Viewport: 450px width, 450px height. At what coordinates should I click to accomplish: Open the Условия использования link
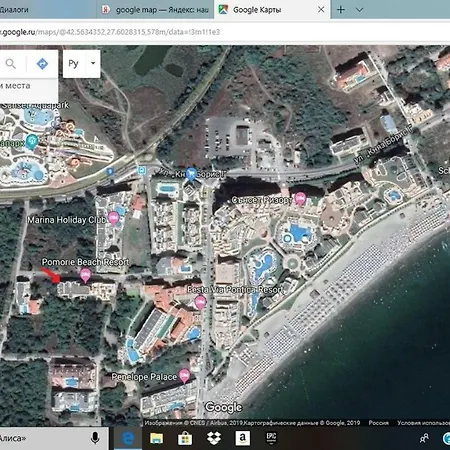(x=423, y=423)
